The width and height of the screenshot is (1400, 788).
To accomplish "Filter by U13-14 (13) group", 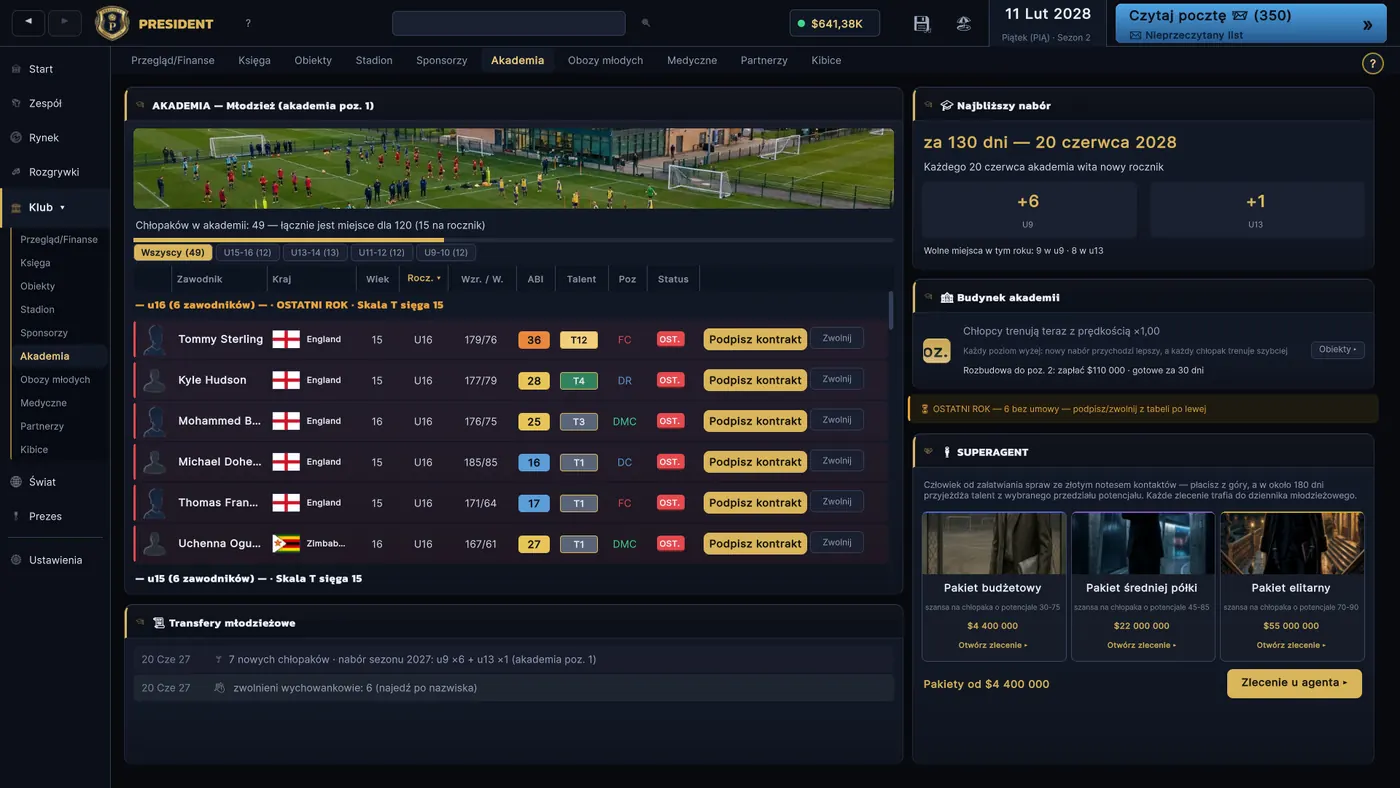I will (x=314, y=253).
